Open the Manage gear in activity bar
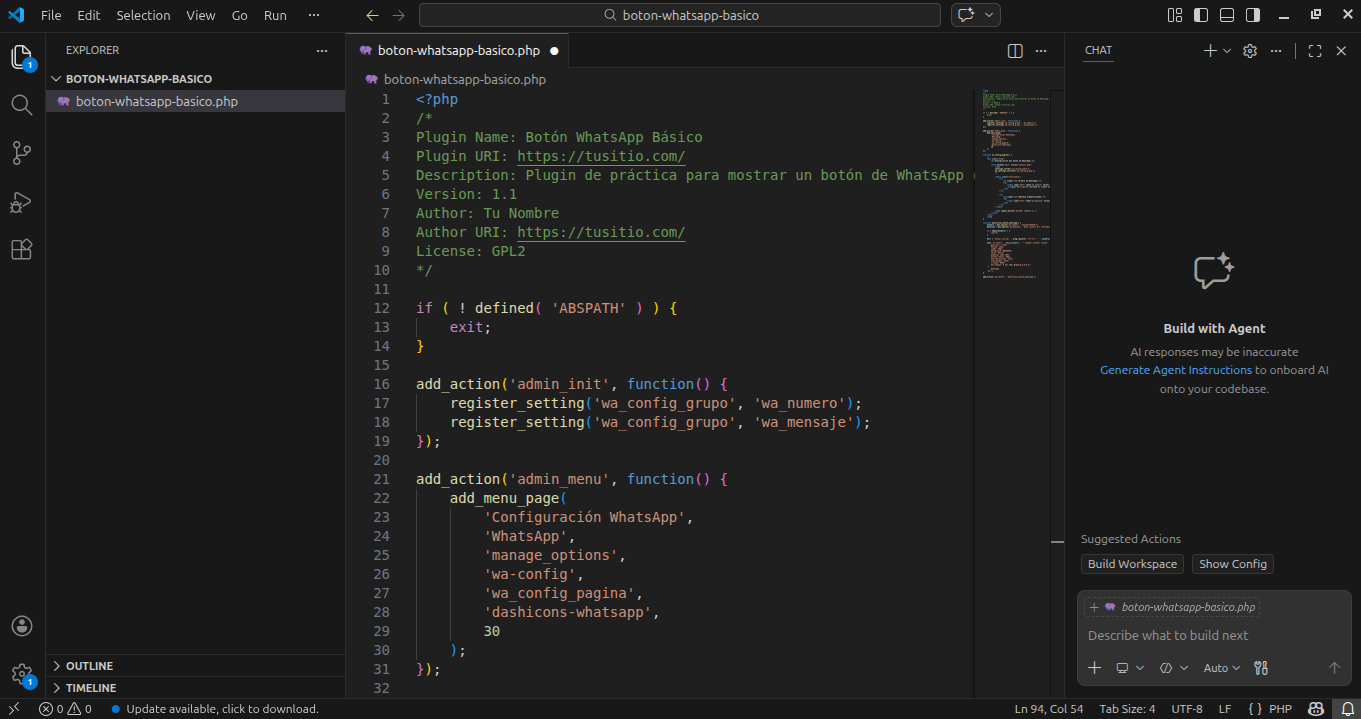Screen dimensions: 1361x719 pyautogui.click(x=22, y=674)
